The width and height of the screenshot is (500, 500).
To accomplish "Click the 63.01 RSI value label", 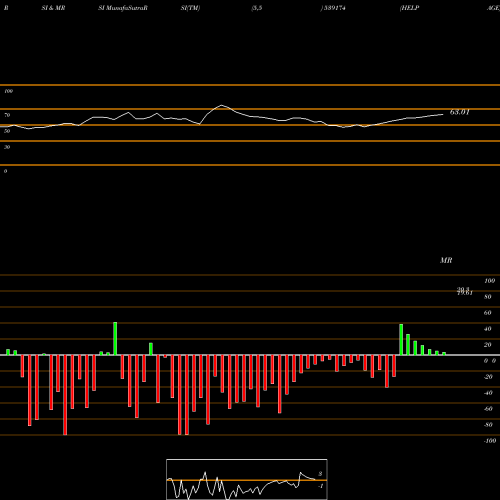I will pyautogui.click(x=460, y=112).
